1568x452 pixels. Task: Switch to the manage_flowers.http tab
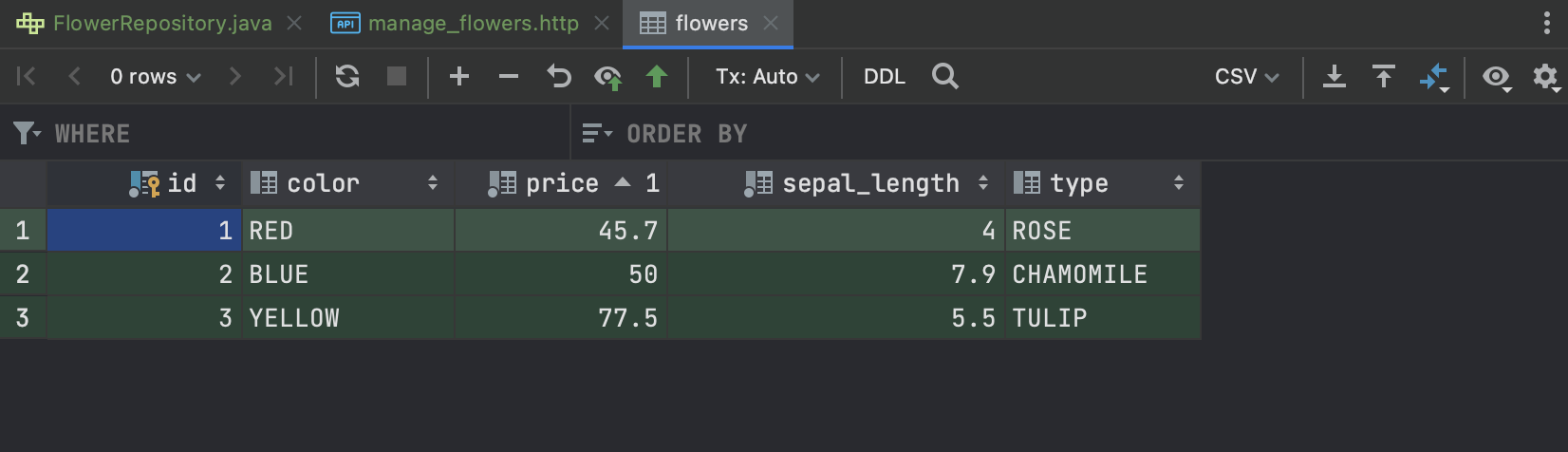(473, 24)
